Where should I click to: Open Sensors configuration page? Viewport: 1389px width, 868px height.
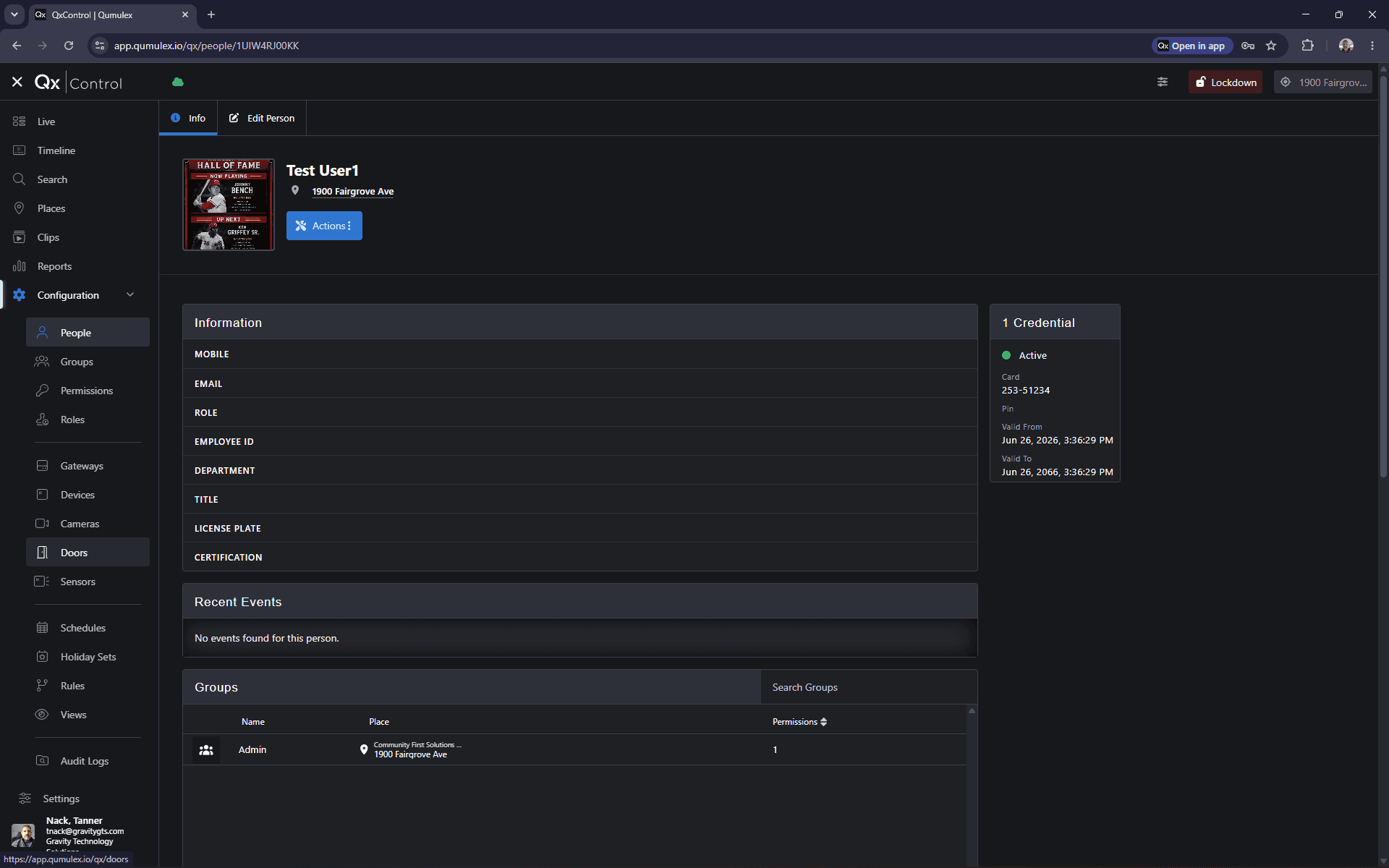point(88,582)
